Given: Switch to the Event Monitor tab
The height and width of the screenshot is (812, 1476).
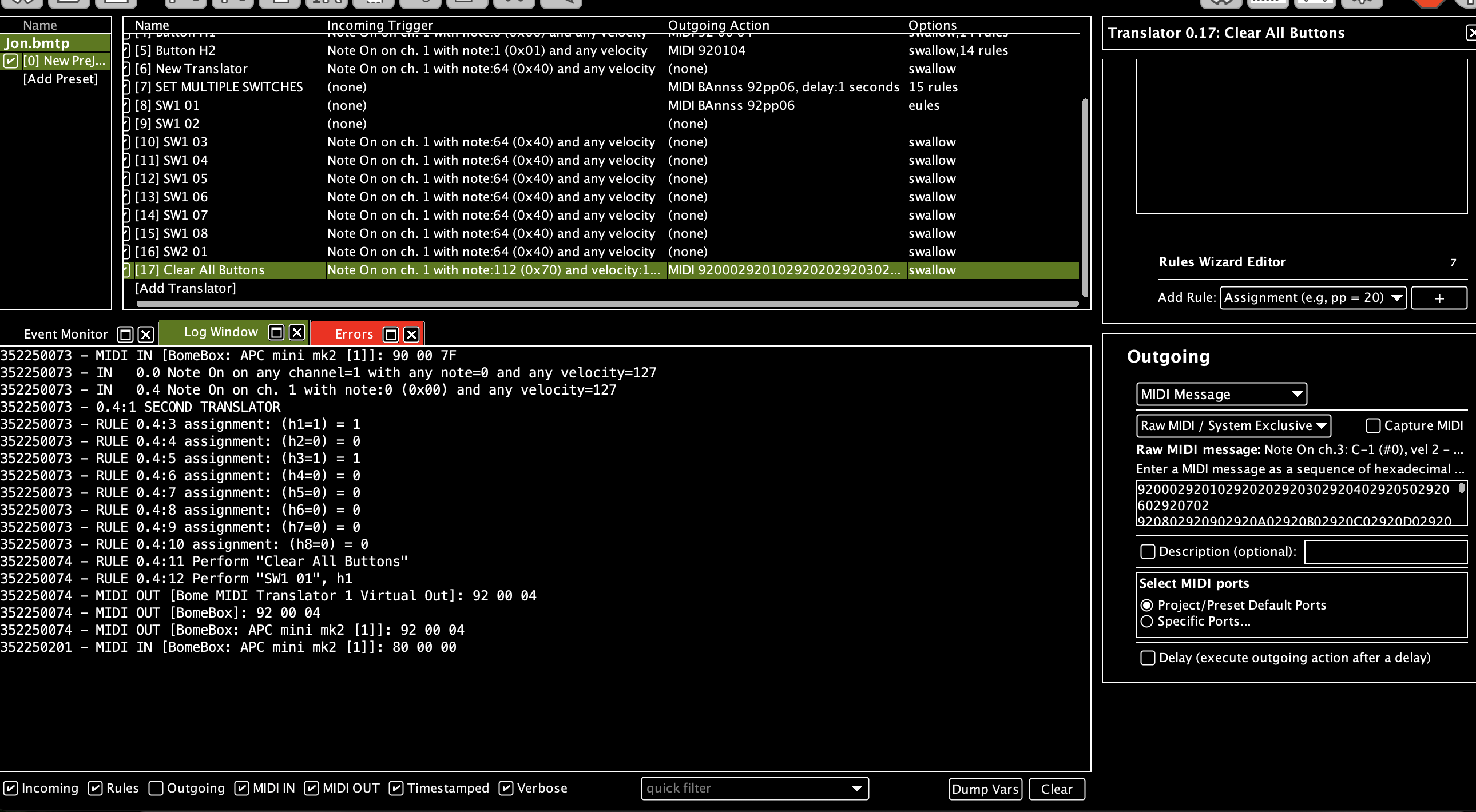Looking at the screenshot, I should (66, 335).
